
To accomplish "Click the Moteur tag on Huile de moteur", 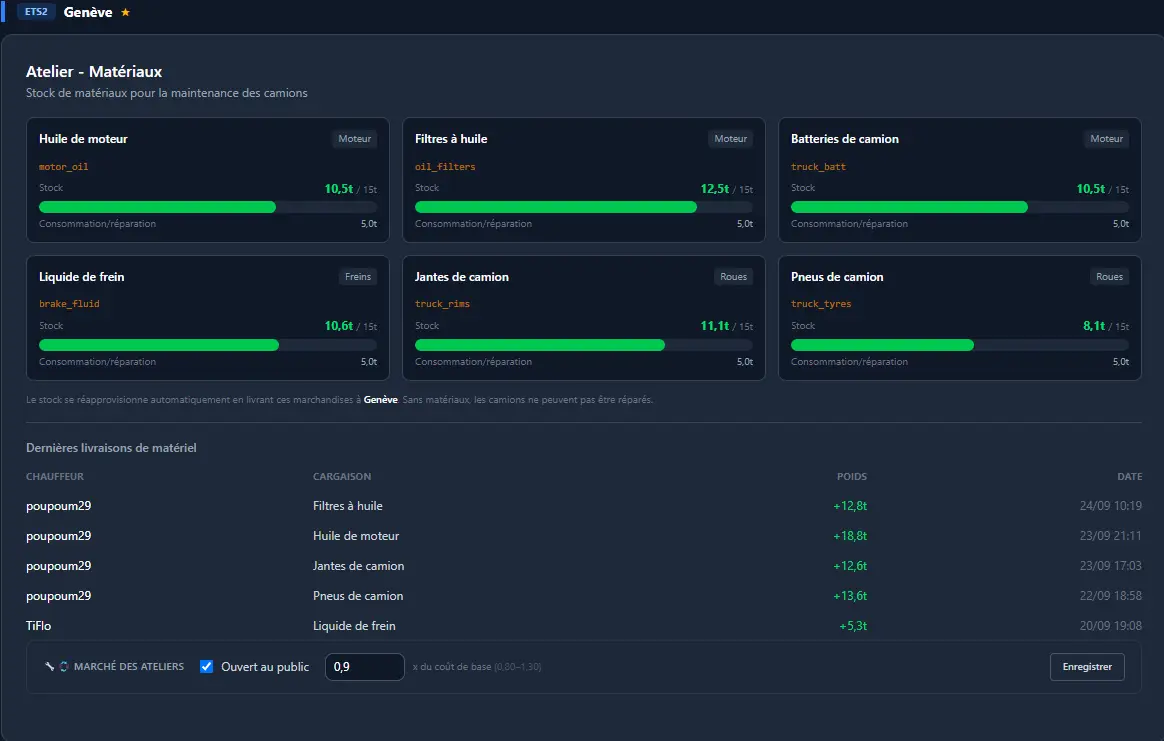I will tap(354, 139).
